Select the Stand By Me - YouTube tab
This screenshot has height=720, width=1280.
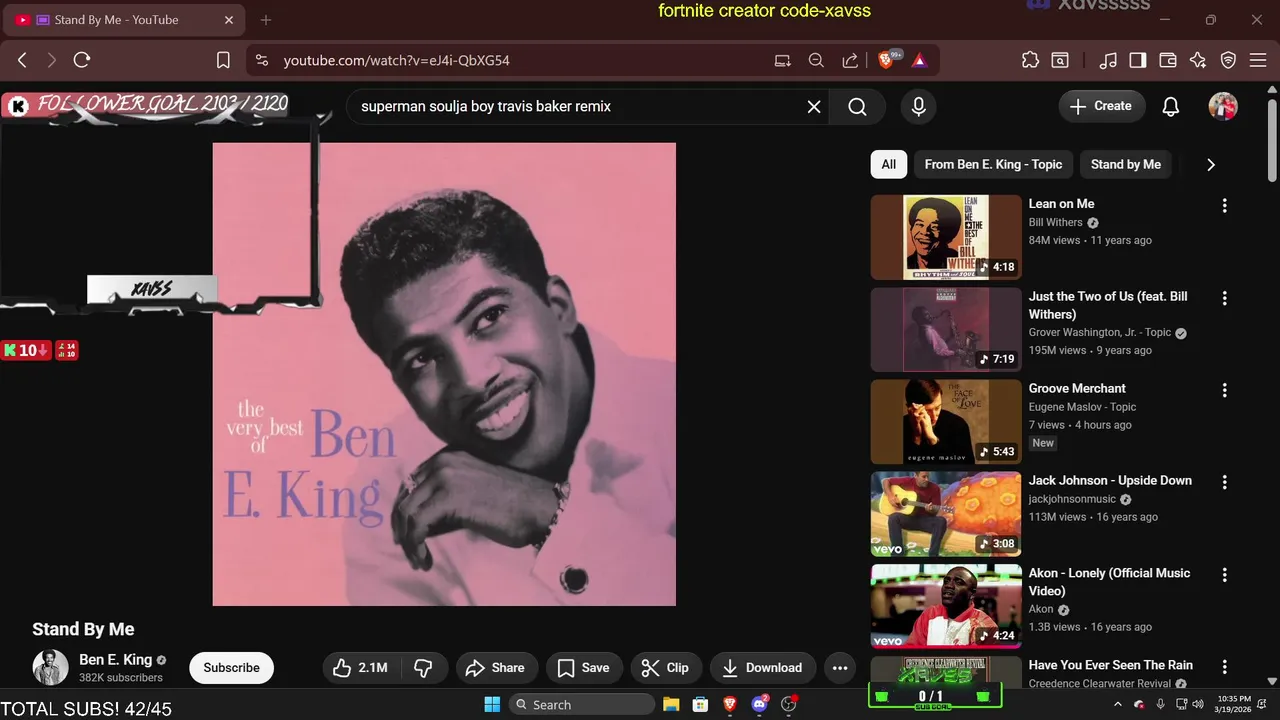(x=125, y=20)
